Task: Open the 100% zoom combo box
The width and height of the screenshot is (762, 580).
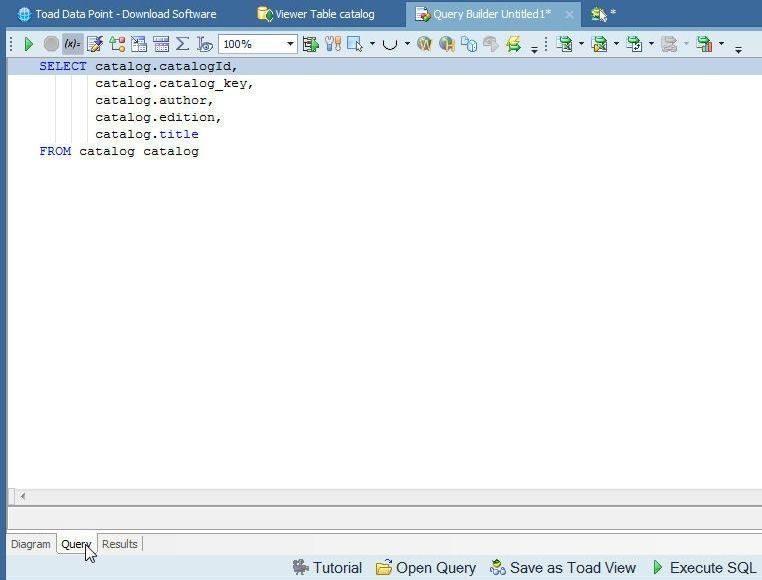Action: tap(258, 44)
